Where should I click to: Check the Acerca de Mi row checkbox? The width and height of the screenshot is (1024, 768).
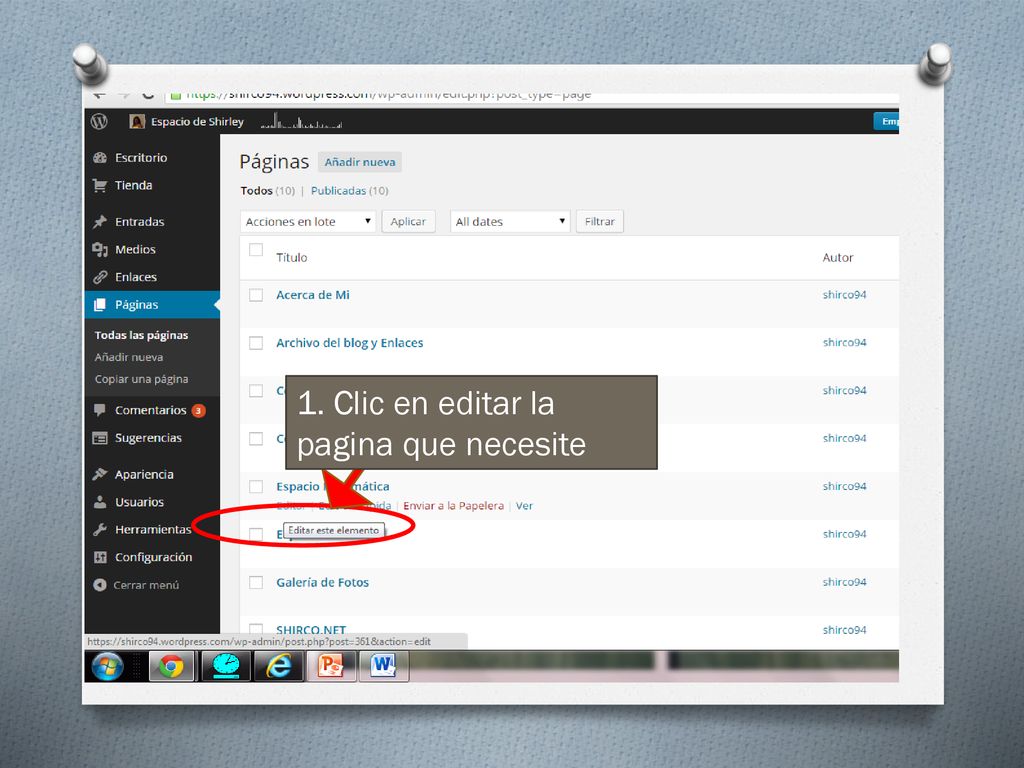click(256, 295)
